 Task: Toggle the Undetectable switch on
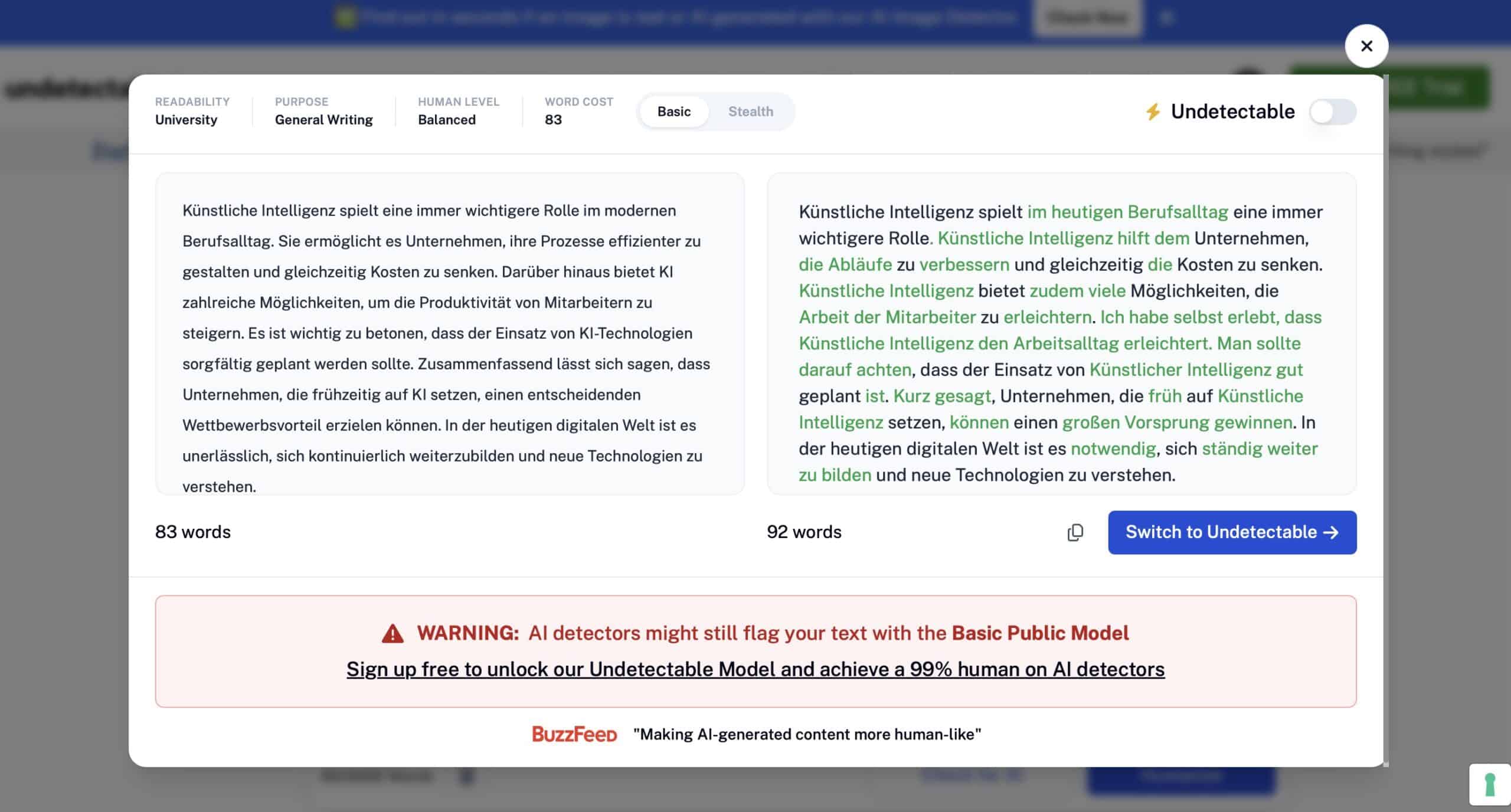(x=1332, y=112)
